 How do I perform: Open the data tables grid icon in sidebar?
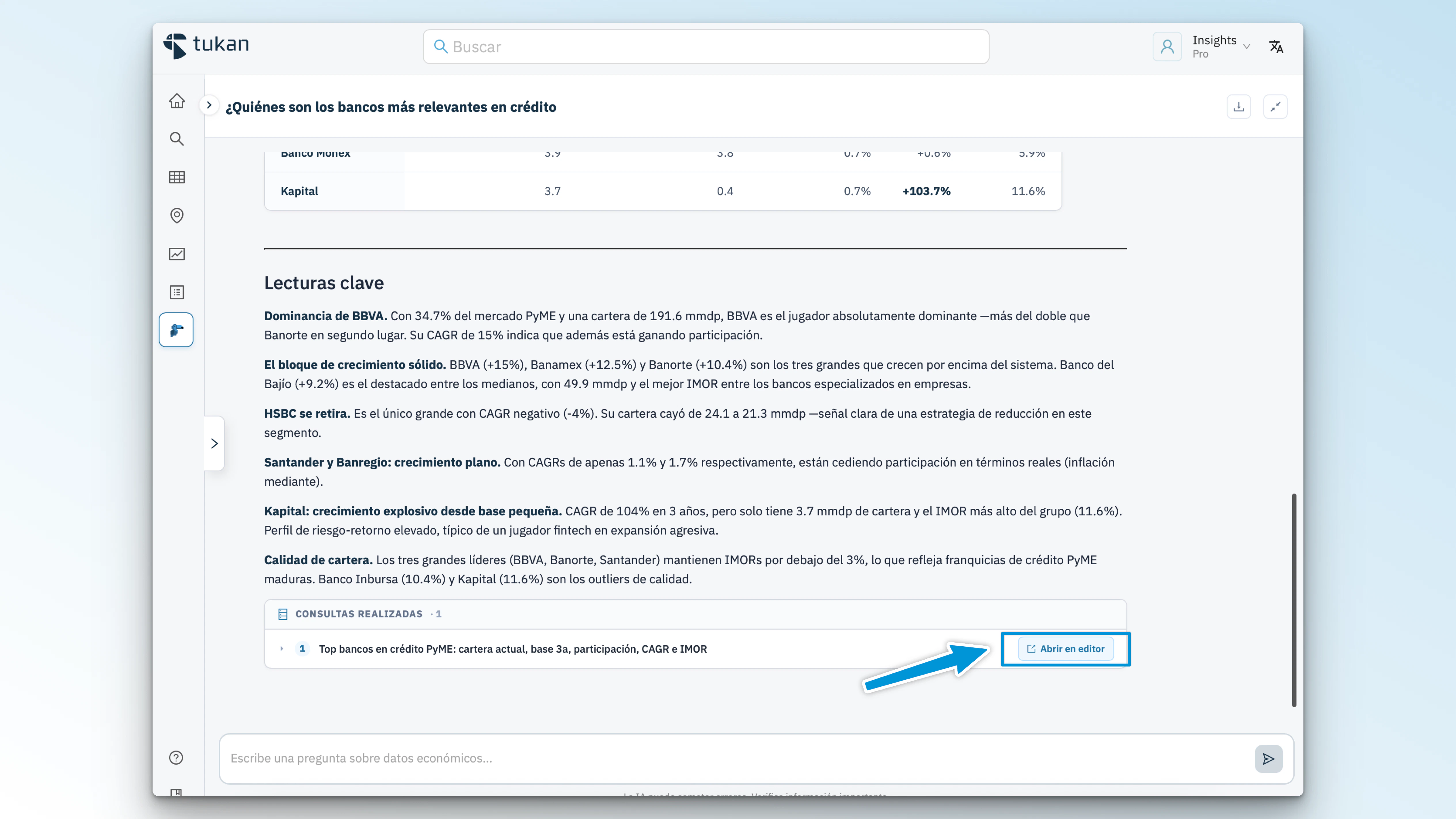click(x=177, y=178)
